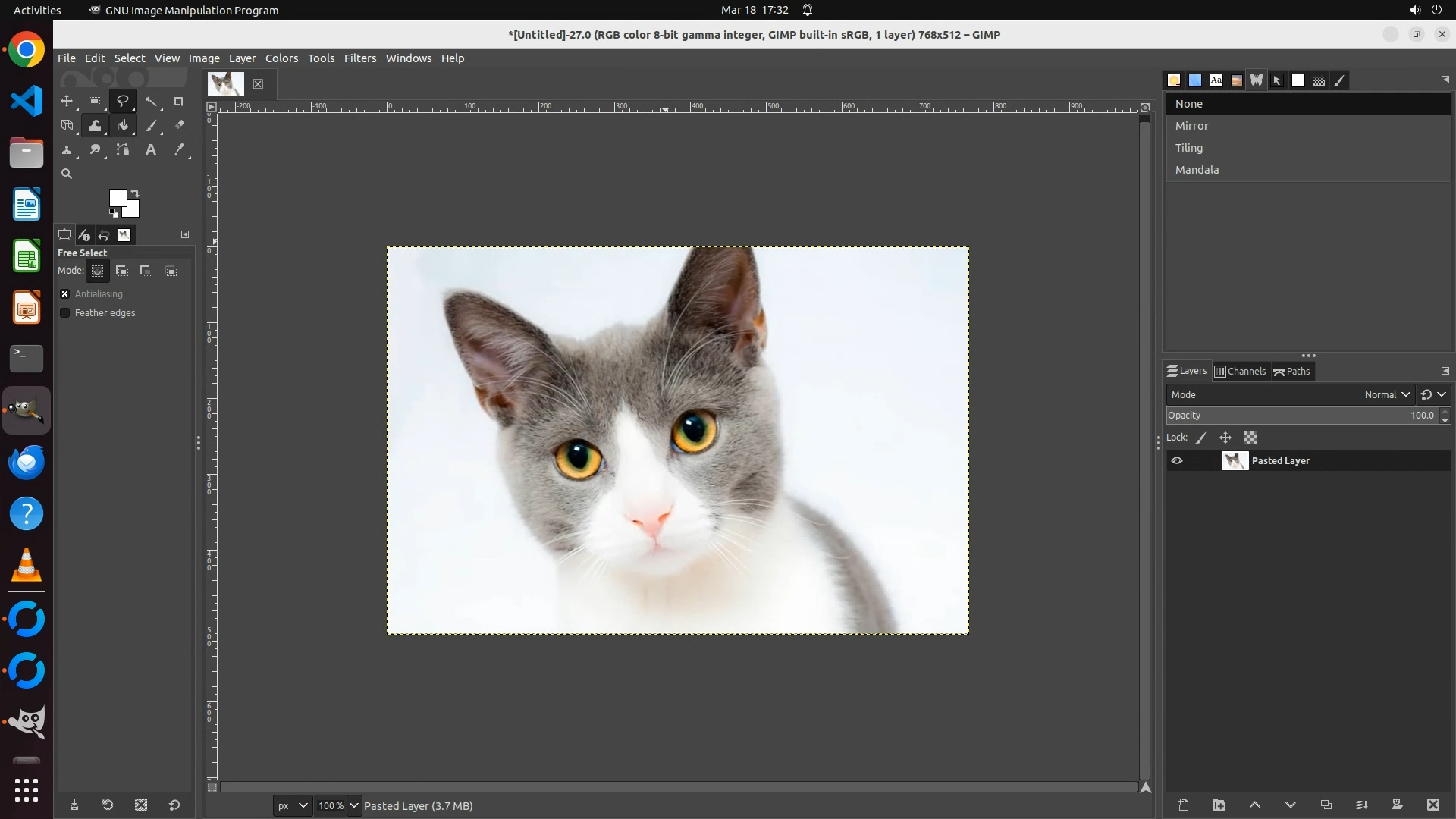Open the layer Mode Normal dropdown
This screenshot has height=819, width=1456.
point(1386,394)
